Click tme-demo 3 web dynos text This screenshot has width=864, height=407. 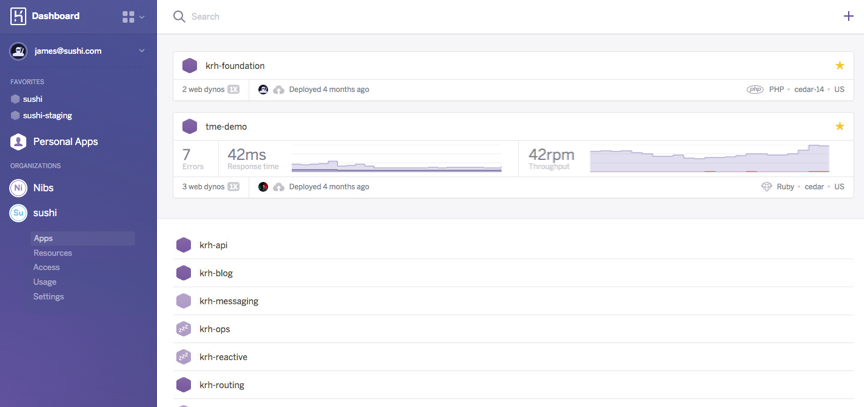(203, 187)
